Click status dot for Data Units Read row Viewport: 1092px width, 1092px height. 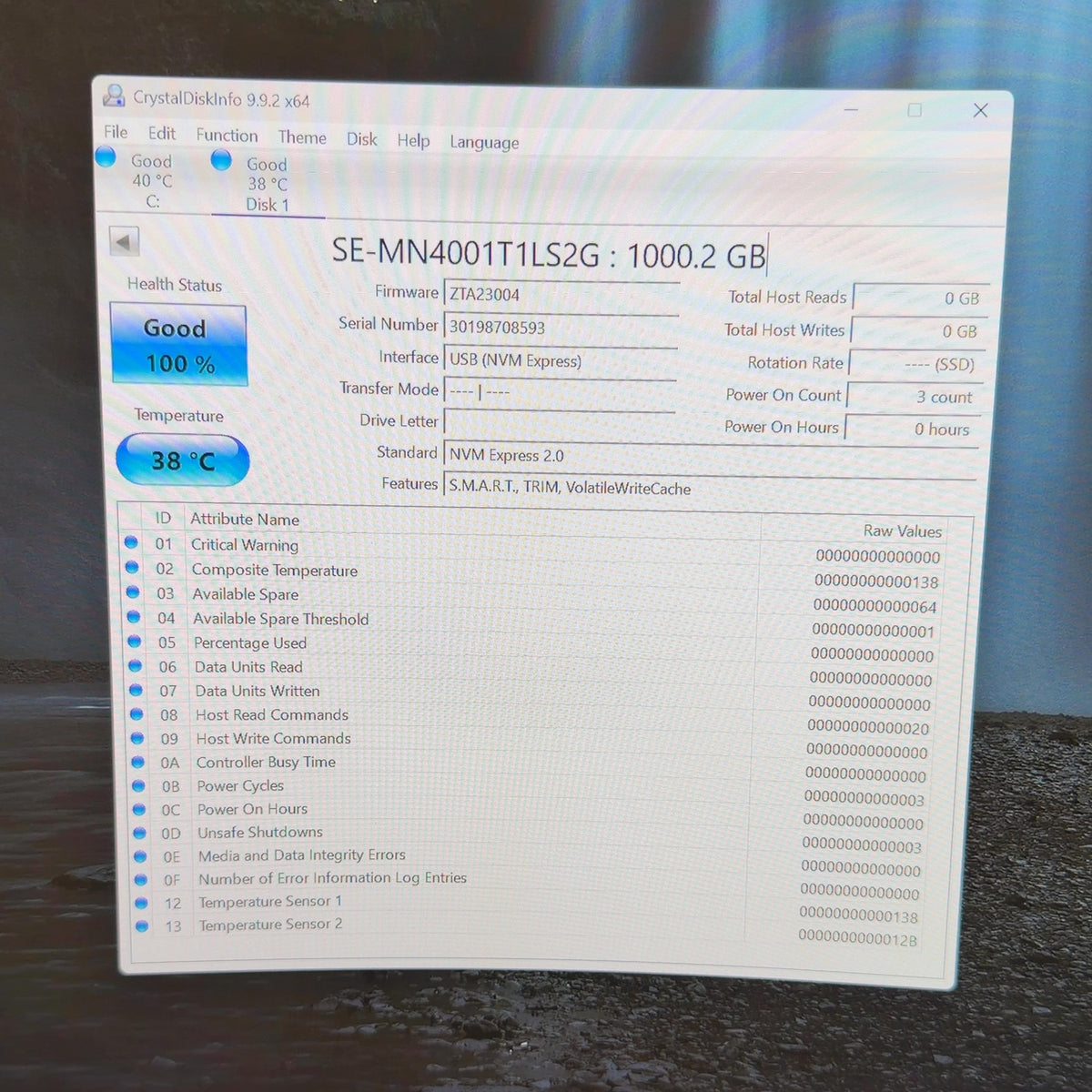pos(136,665)
